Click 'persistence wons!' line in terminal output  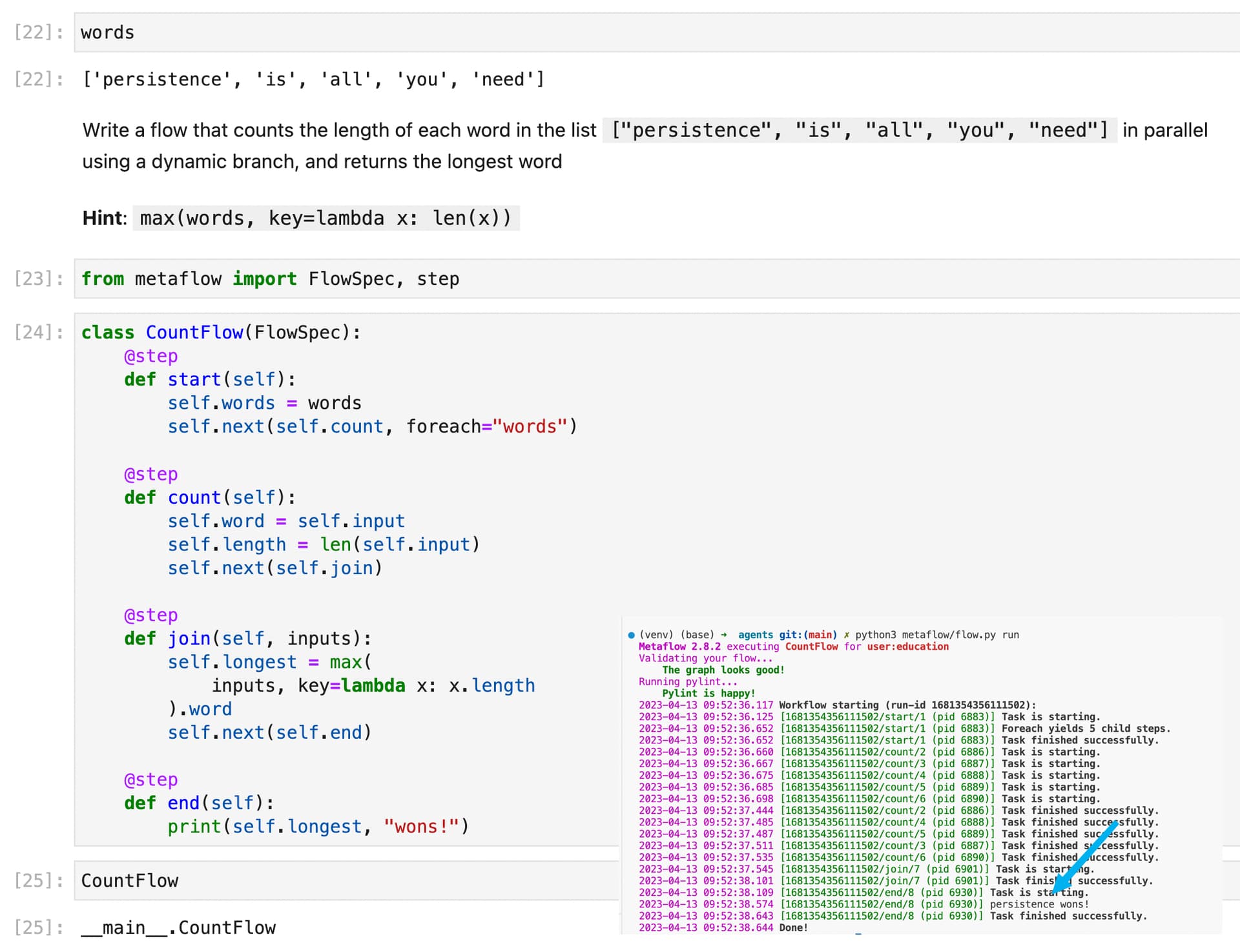click(1038, 904)
